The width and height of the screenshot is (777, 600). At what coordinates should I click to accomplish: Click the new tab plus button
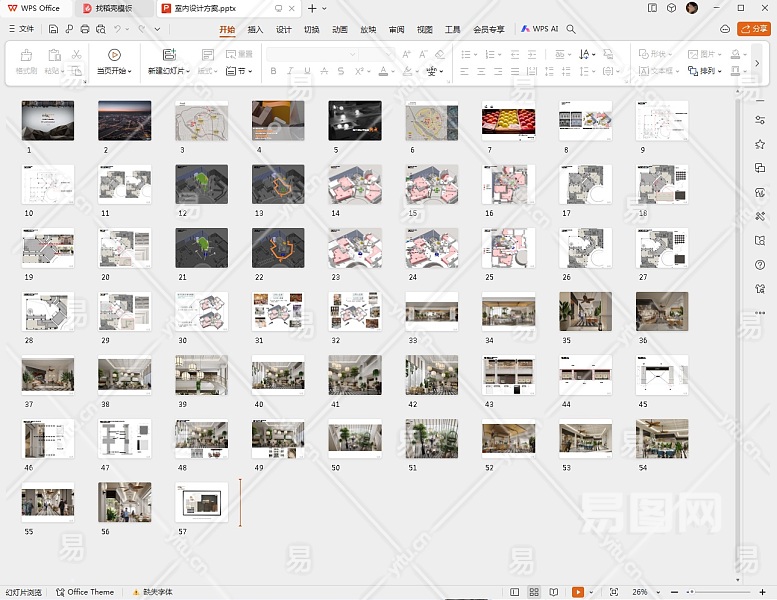[312, 8]
